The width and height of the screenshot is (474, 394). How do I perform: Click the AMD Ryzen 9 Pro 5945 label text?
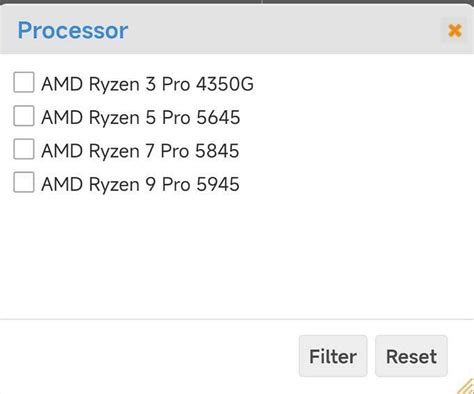(x=140, y=184)
